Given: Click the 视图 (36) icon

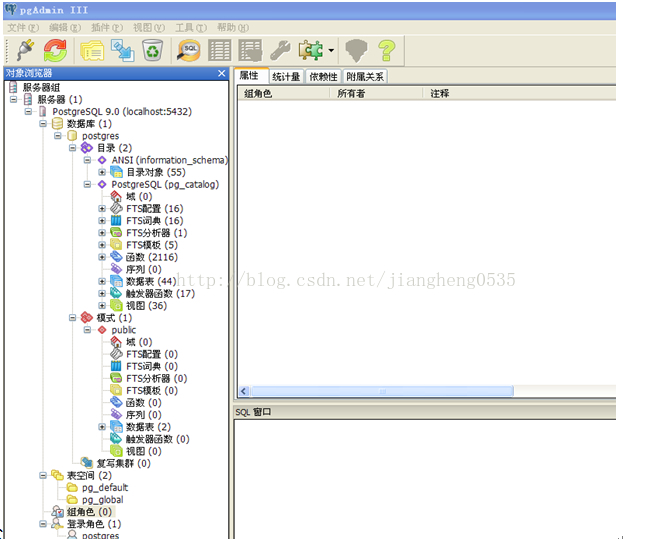Looking at the screenshot, I should click(116, 305).
